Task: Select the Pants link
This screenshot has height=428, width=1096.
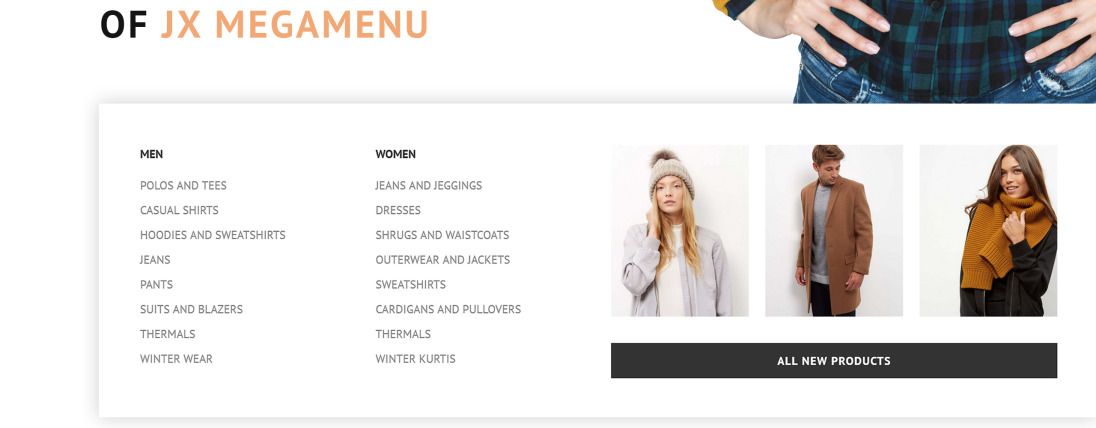Action: point(156,285)
